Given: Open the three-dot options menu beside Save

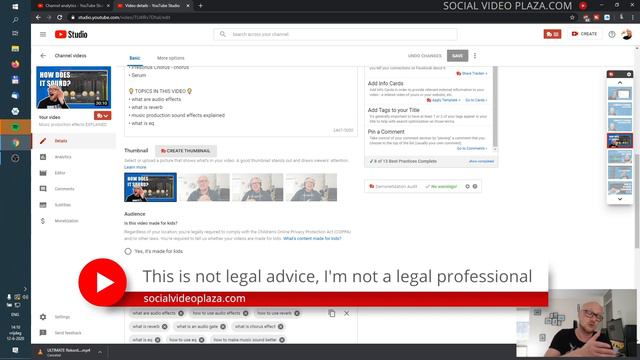Looking at the screenshot, I should pos(475,56).
